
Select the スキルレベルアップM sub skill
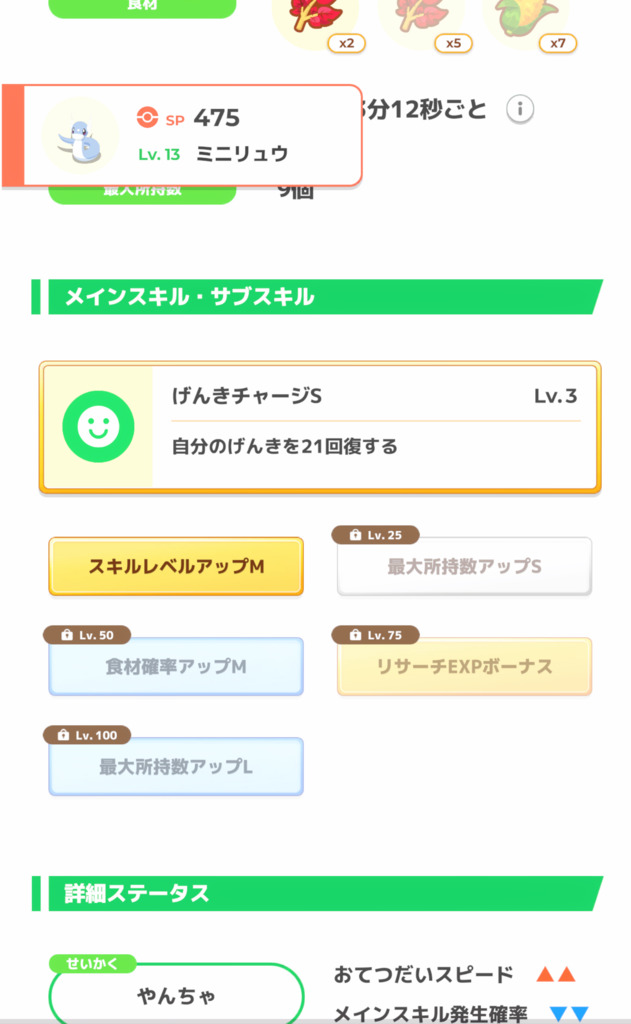(x=176, y=567)
